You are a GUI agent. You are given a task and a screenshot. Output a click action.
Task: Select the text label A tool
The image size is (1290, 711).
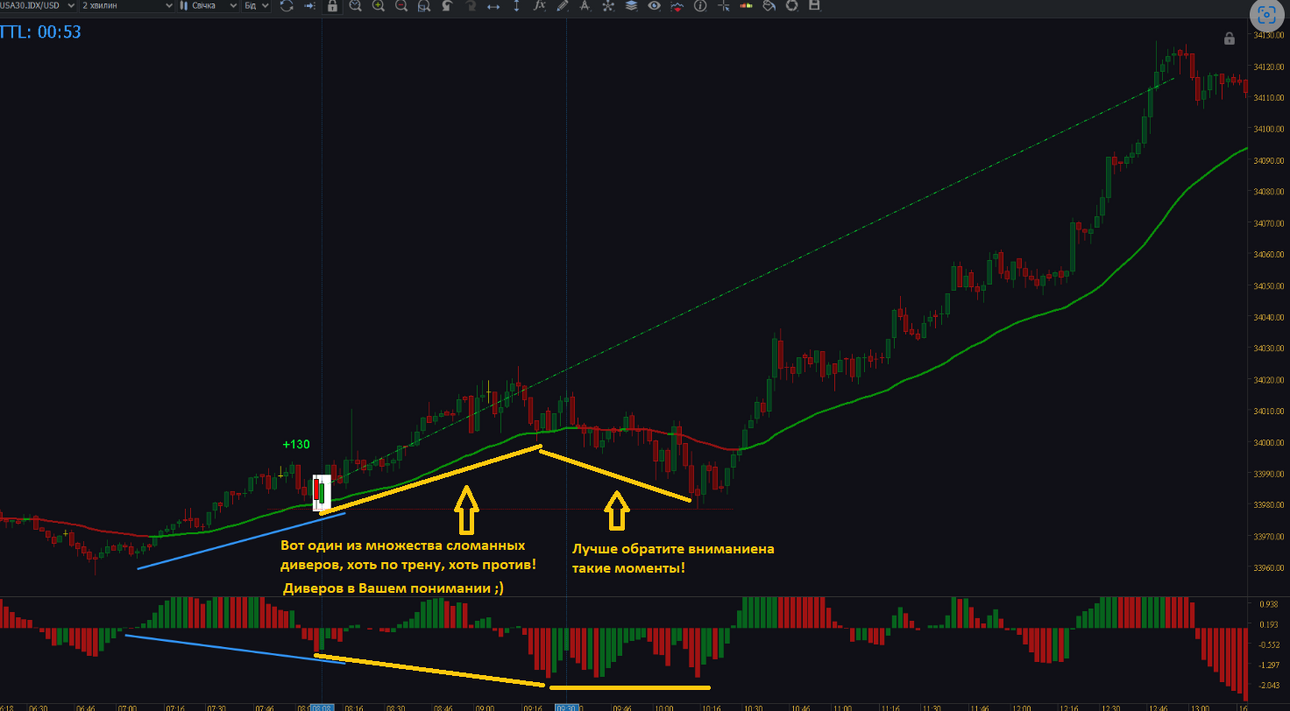click(x=585, y=6)
